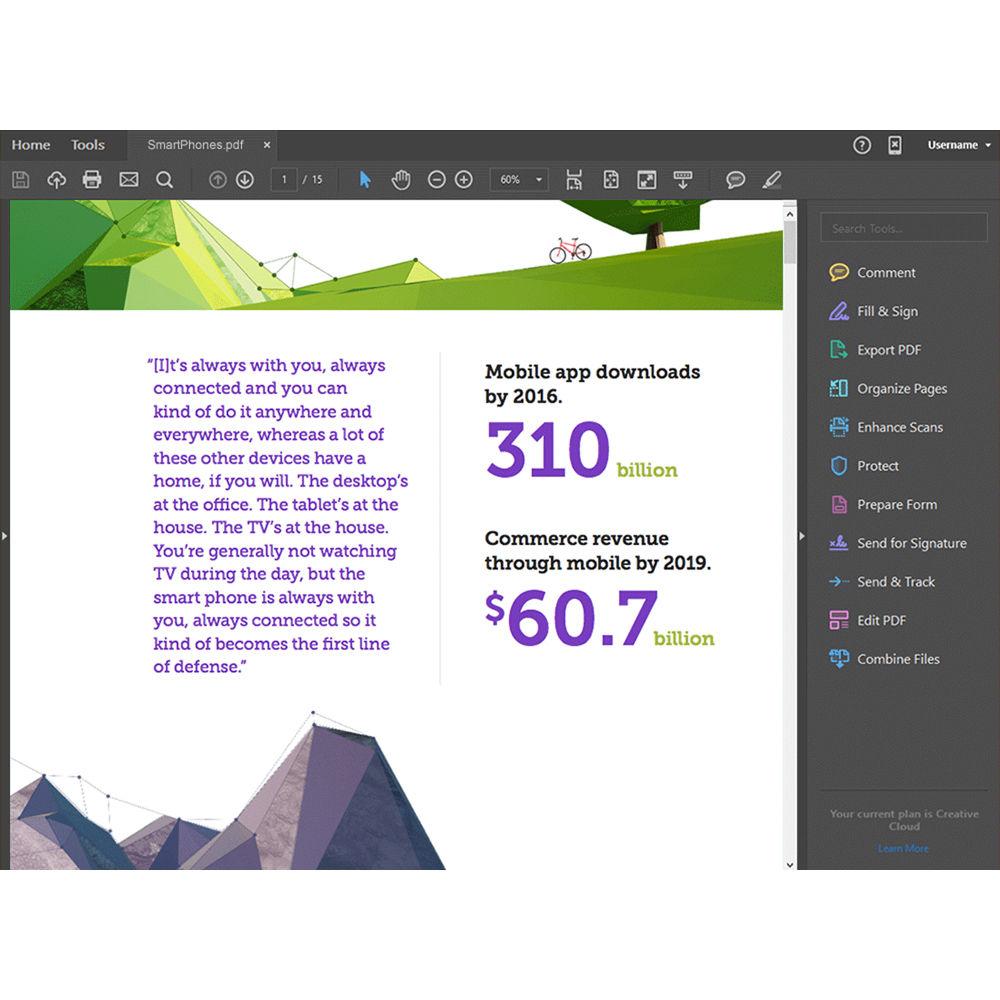Select the arrow selection tool
Screen dimensions: 1000x1000
[365, 180]
